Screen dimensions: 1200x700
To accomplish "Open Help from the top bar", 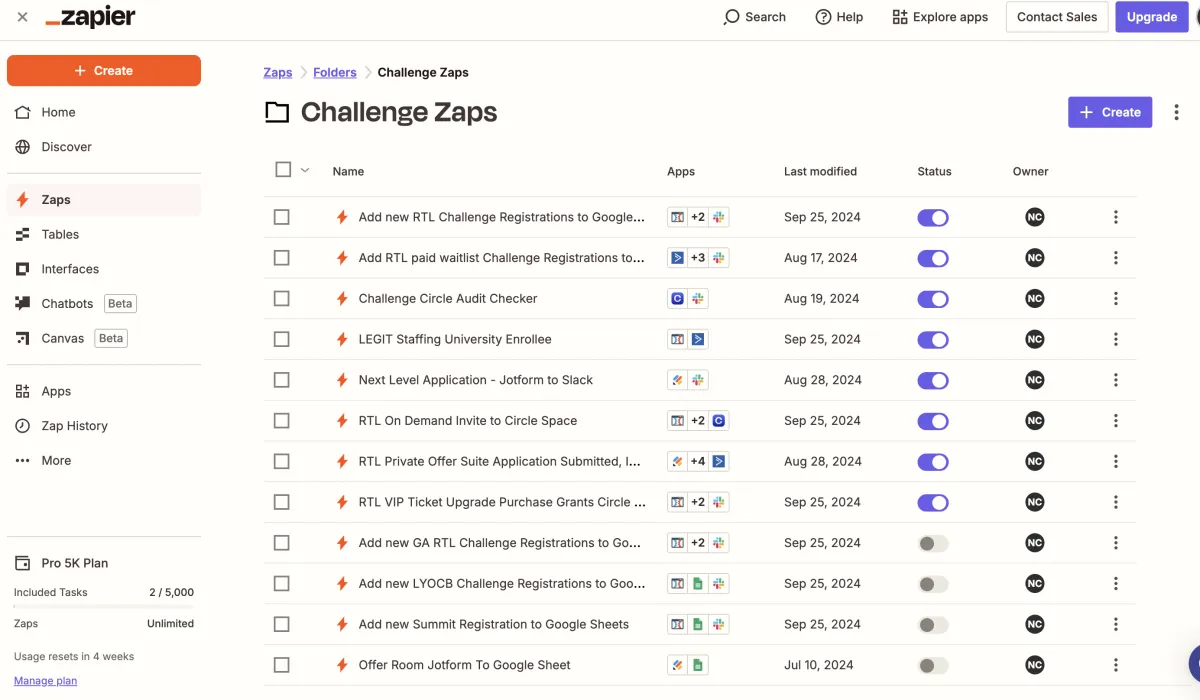I will [839, 17].
